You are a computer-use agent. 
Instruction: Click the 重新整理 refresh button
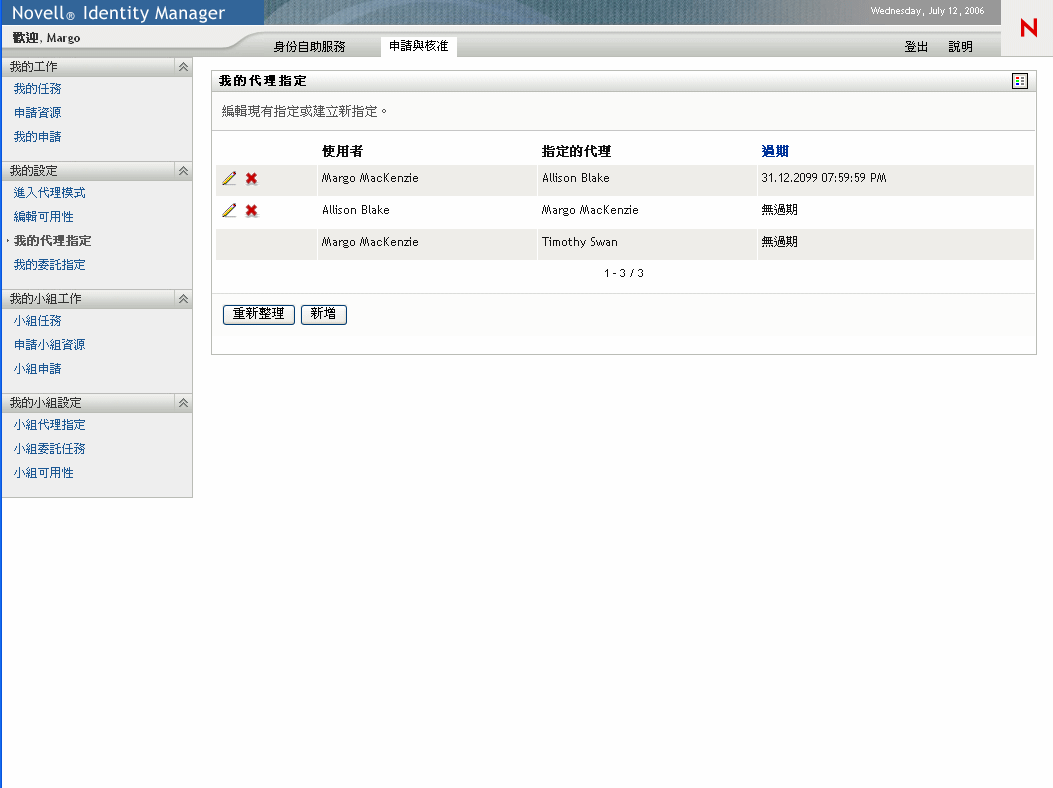259,314
